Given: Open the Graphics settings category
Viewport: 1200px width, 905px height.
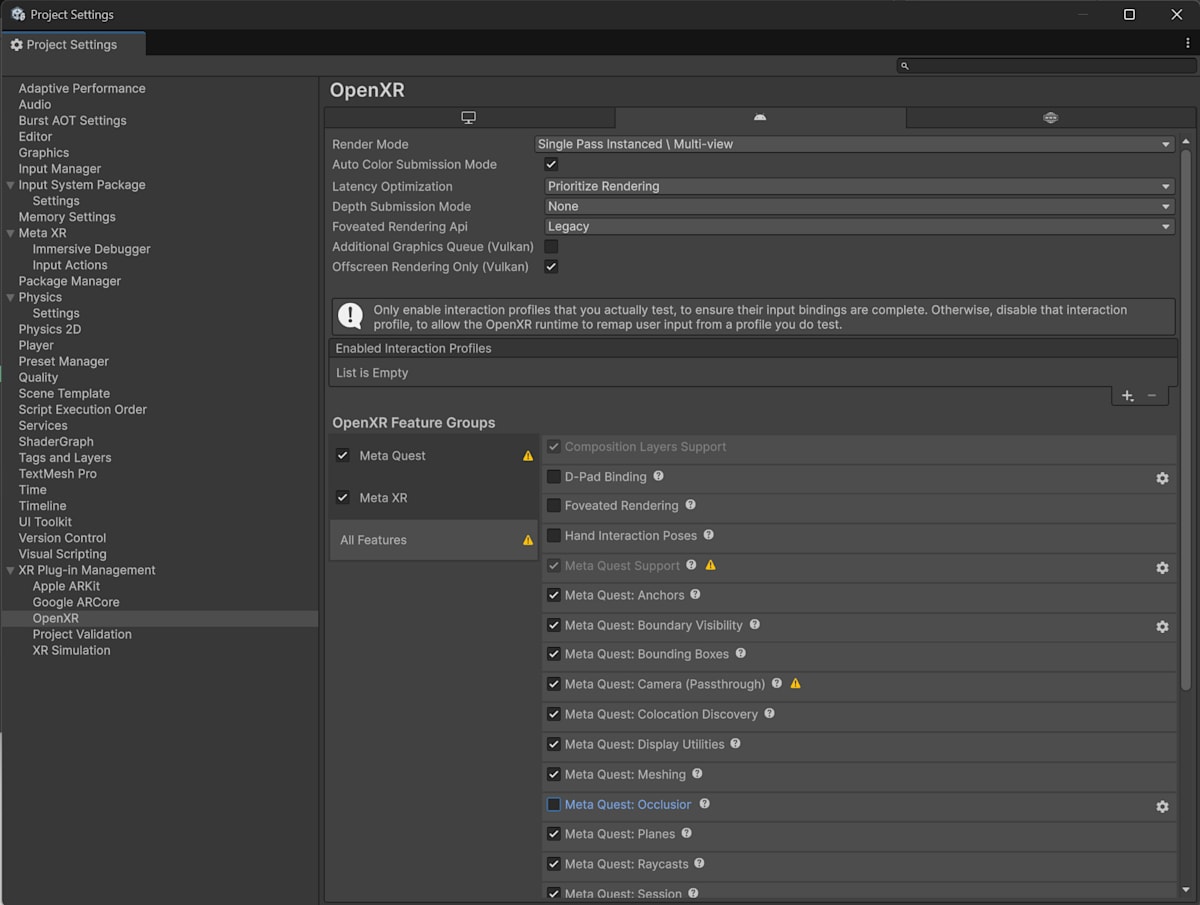Looking at the screenshot, I should (x=44, y=153).
